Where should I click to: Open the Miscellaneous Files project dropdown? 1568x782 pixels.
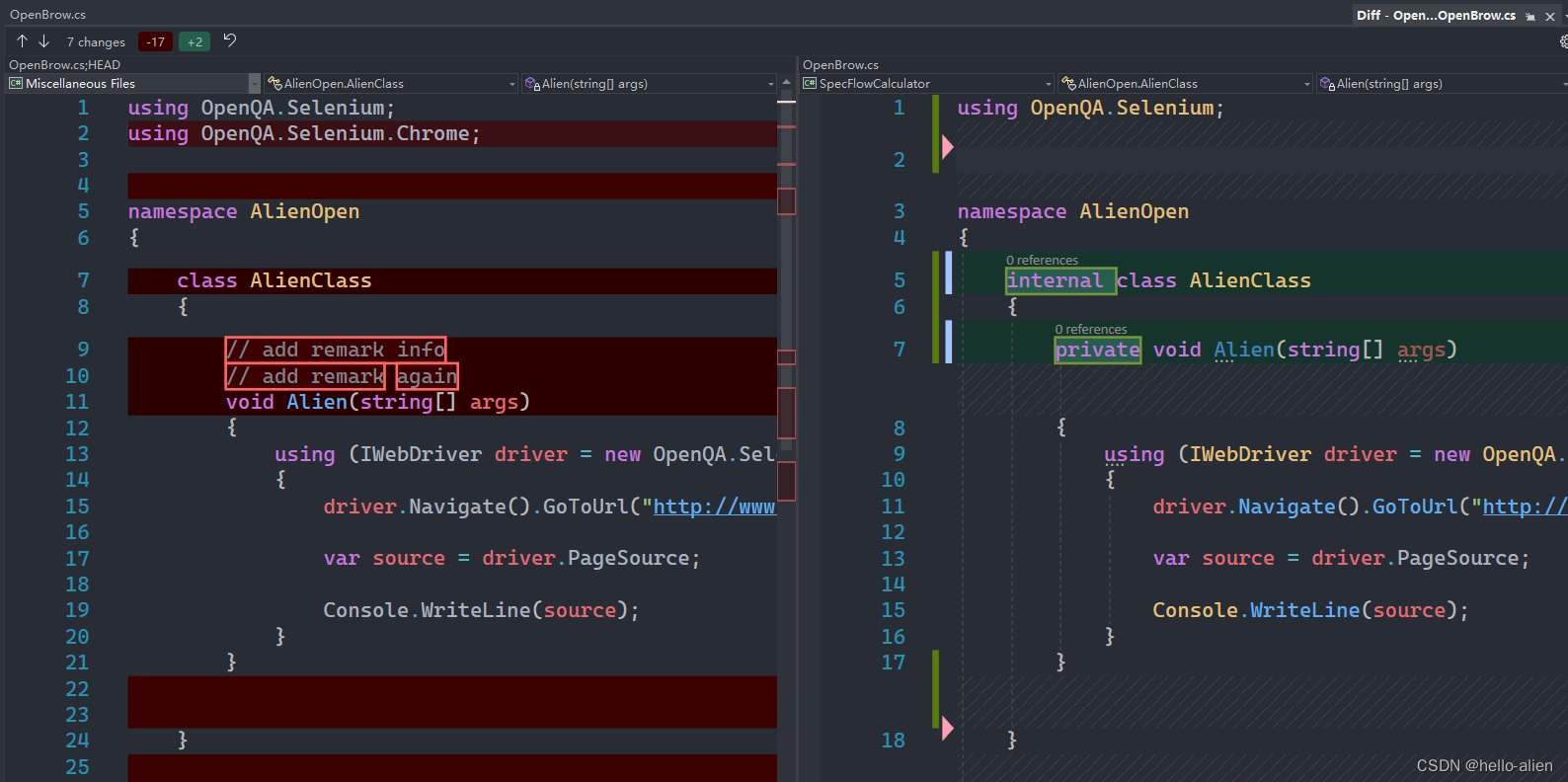[x=134, y=84]
